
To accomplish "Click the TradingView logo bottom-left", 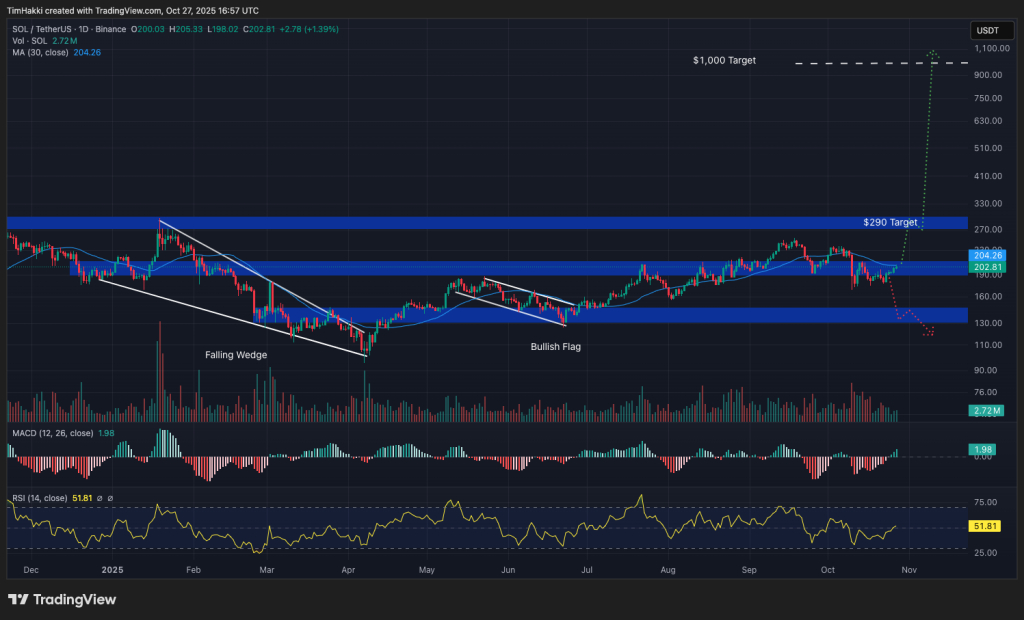I will (x=60, y=600).
